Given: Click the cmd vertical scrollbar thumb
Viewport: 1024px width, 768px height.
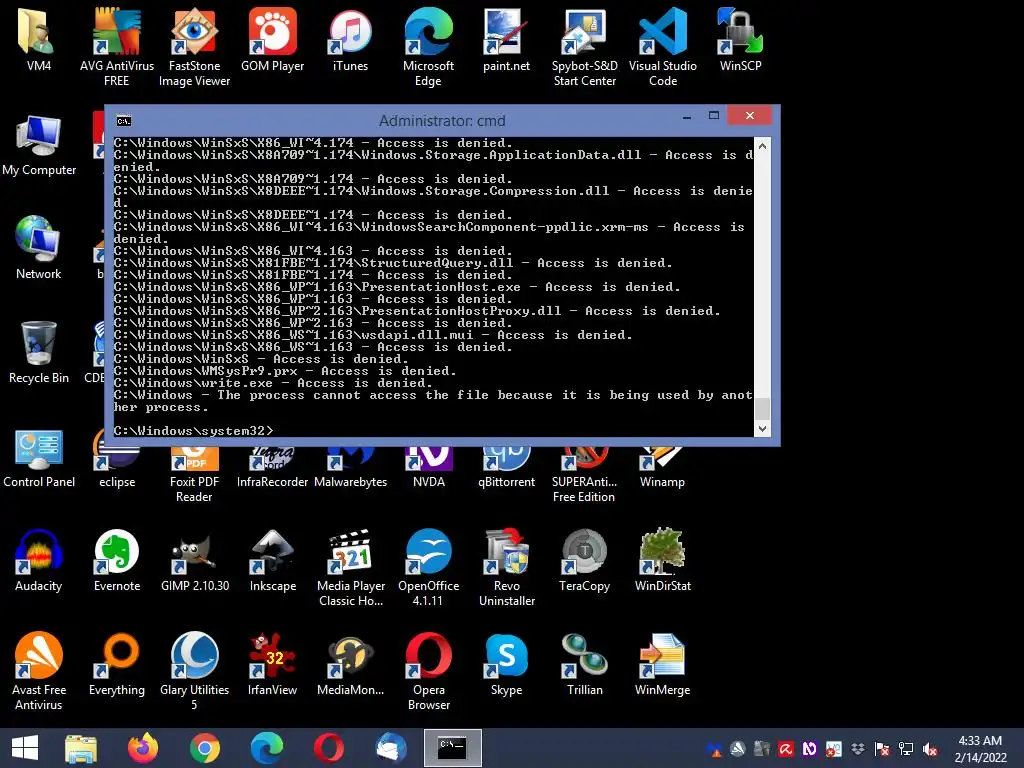Looking at the screenshot, I should 762,408.
